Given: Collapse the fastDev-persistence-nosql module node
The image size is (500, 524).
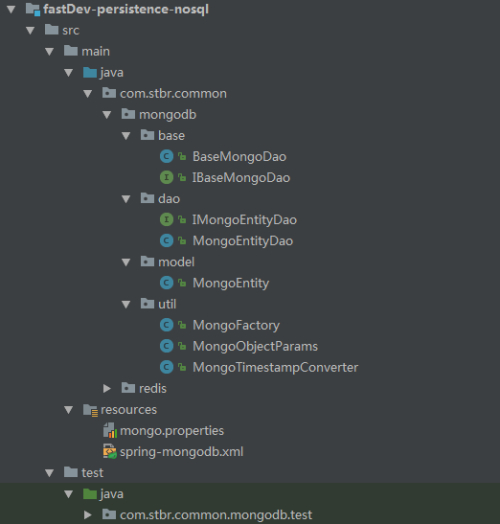Looking at the screenshot, I should tap(11, 9).
